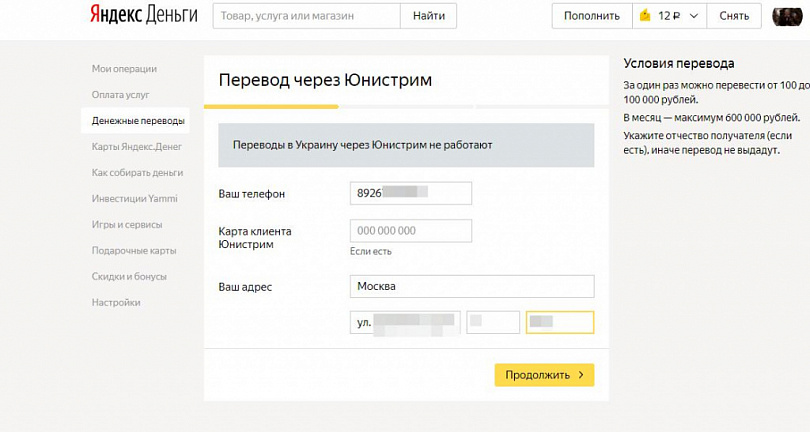Viewport: 810px width, 432px height.
Task: Click the heading 'Перевод через Юнистрим'
Action: click(x=325, y=80)
